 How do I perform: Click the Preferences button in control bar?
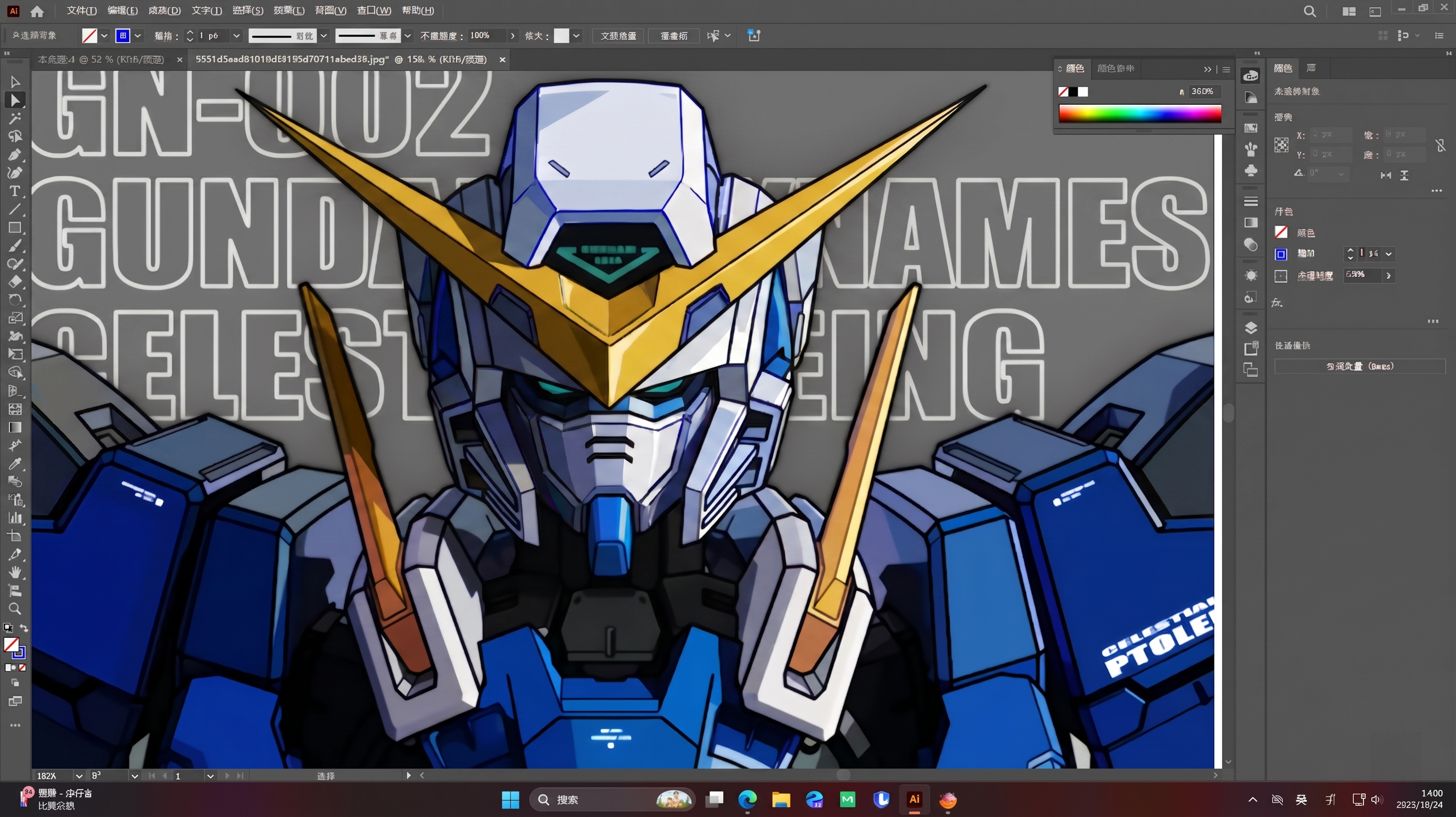(674, 36)
